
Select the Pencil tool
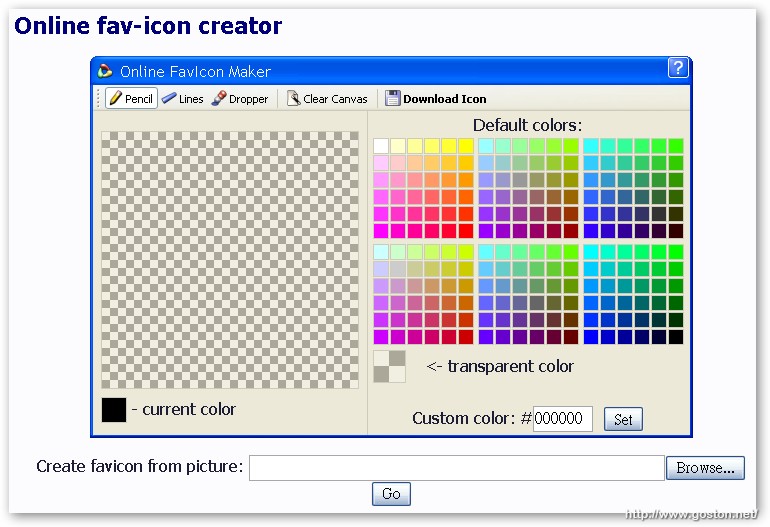click(x=131, y=99)
